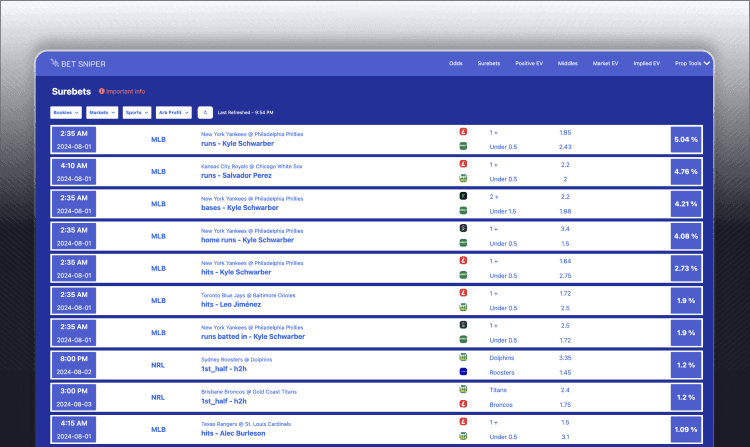The height and width of the screenshot is (447, 750).
Task: Click the dark bookie icon in home runs Schwarber row
Action: [x=463, y=228]
